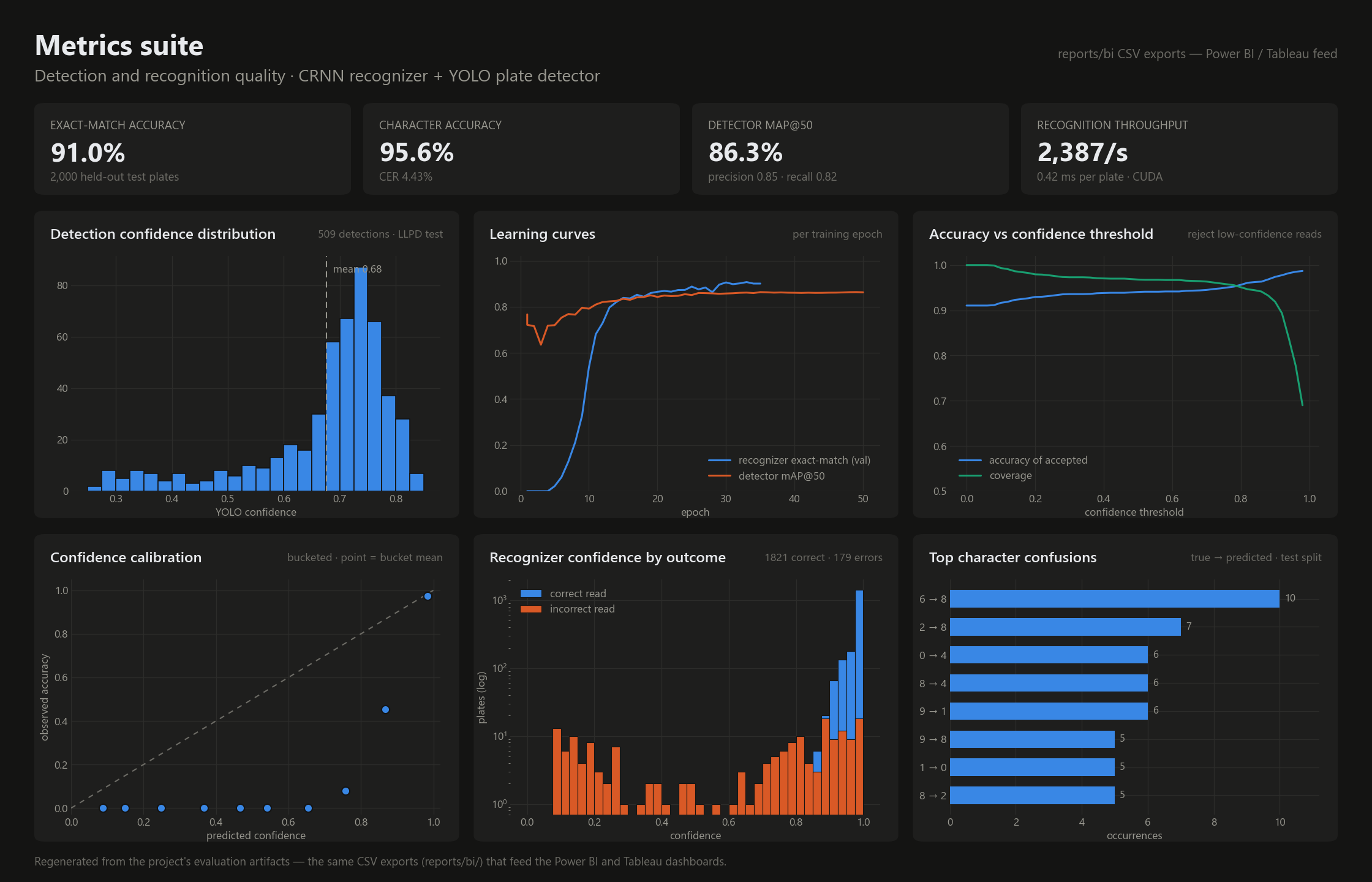Screen dimensions: 1372x882
Task: Click the occurrences axis label
Action: (x=1134, y=835)
